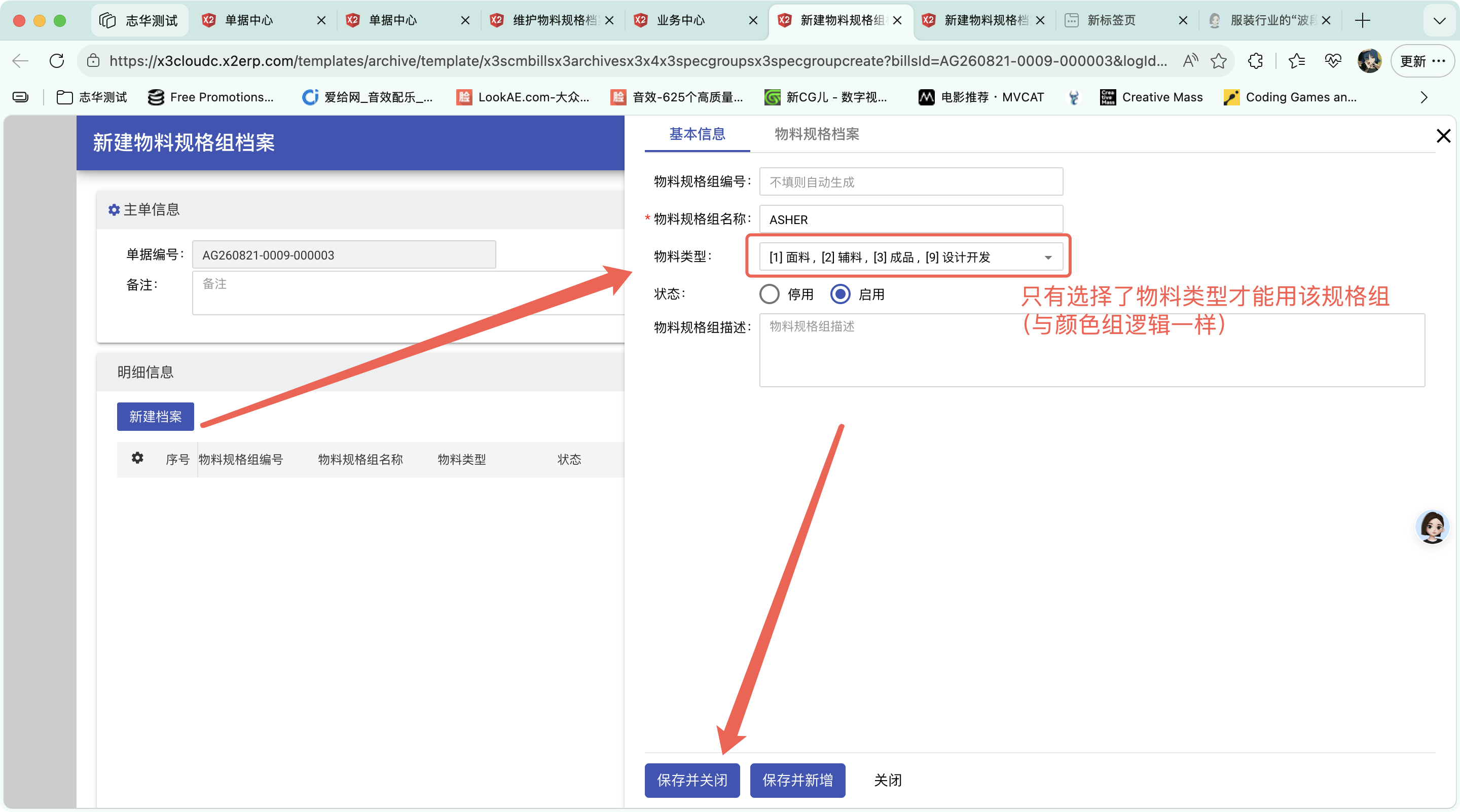Click the gear icon beside 主单信息
The width and height of the screenshot is (1460, 812).
point(114,210)
